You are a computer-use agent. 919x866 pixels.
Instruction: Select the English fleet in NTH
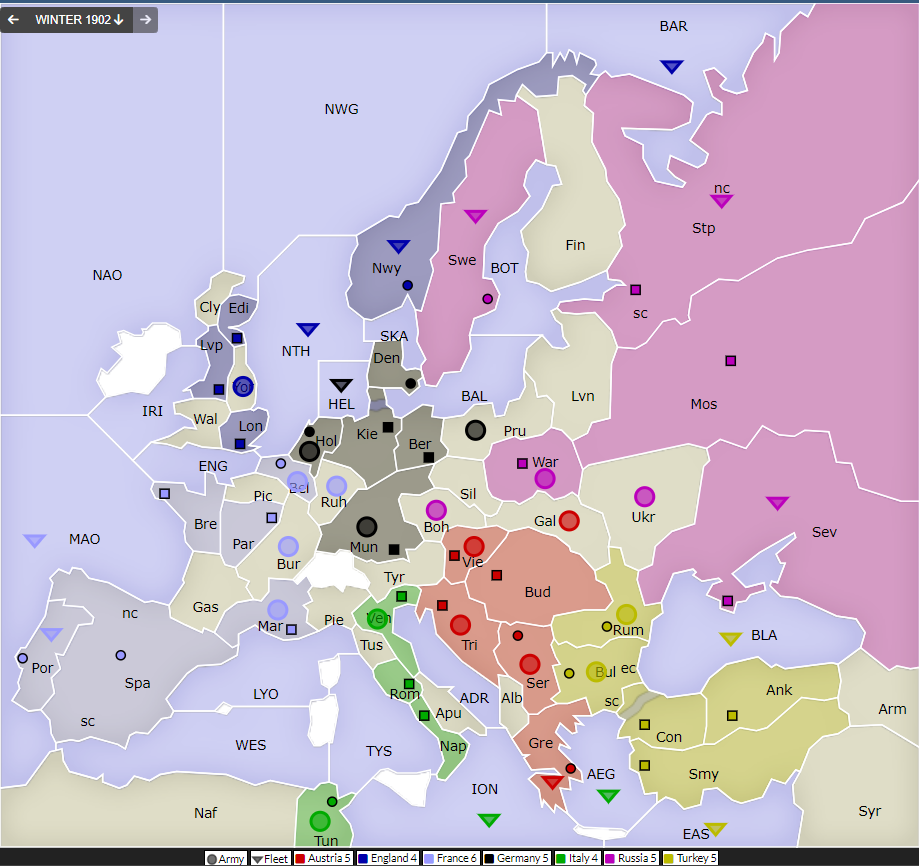(x=308, y=329)
